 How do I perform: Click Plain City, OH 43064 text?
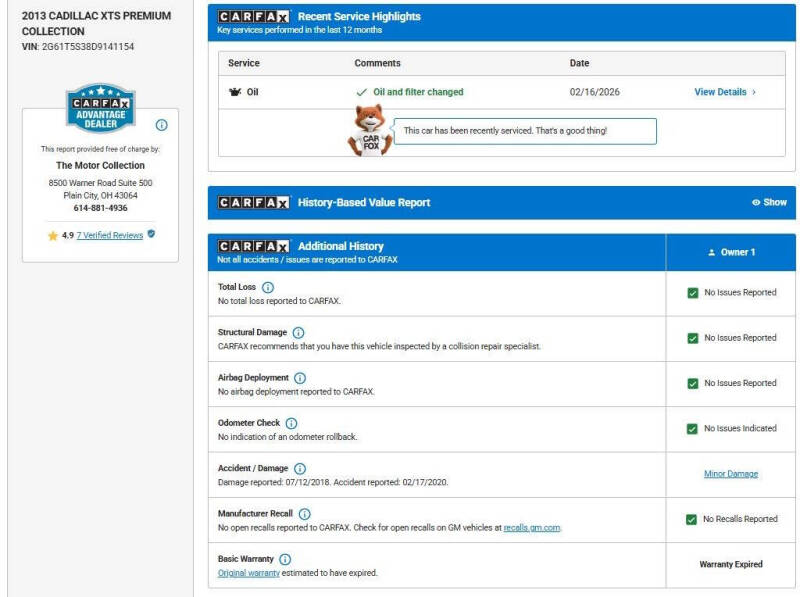[101, 195]
